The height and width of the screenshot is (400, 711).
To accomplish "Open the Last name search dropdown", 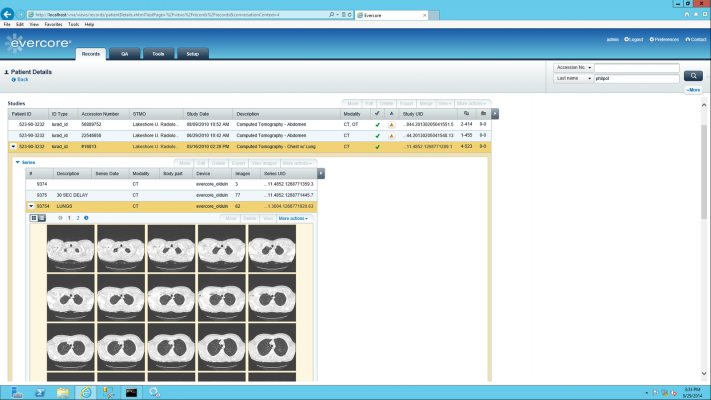I will [572, 78].
